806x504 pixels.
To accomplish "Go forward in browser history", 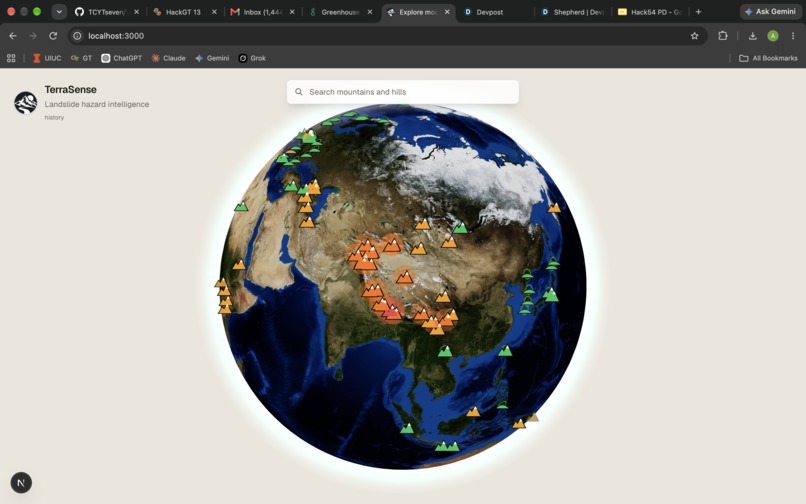I will point(33,35).
